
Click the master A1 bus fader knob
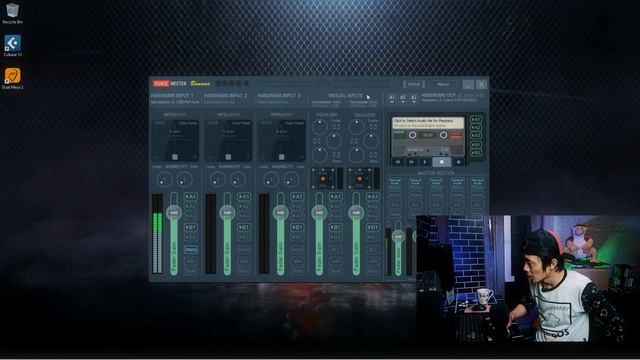point(398,236)
